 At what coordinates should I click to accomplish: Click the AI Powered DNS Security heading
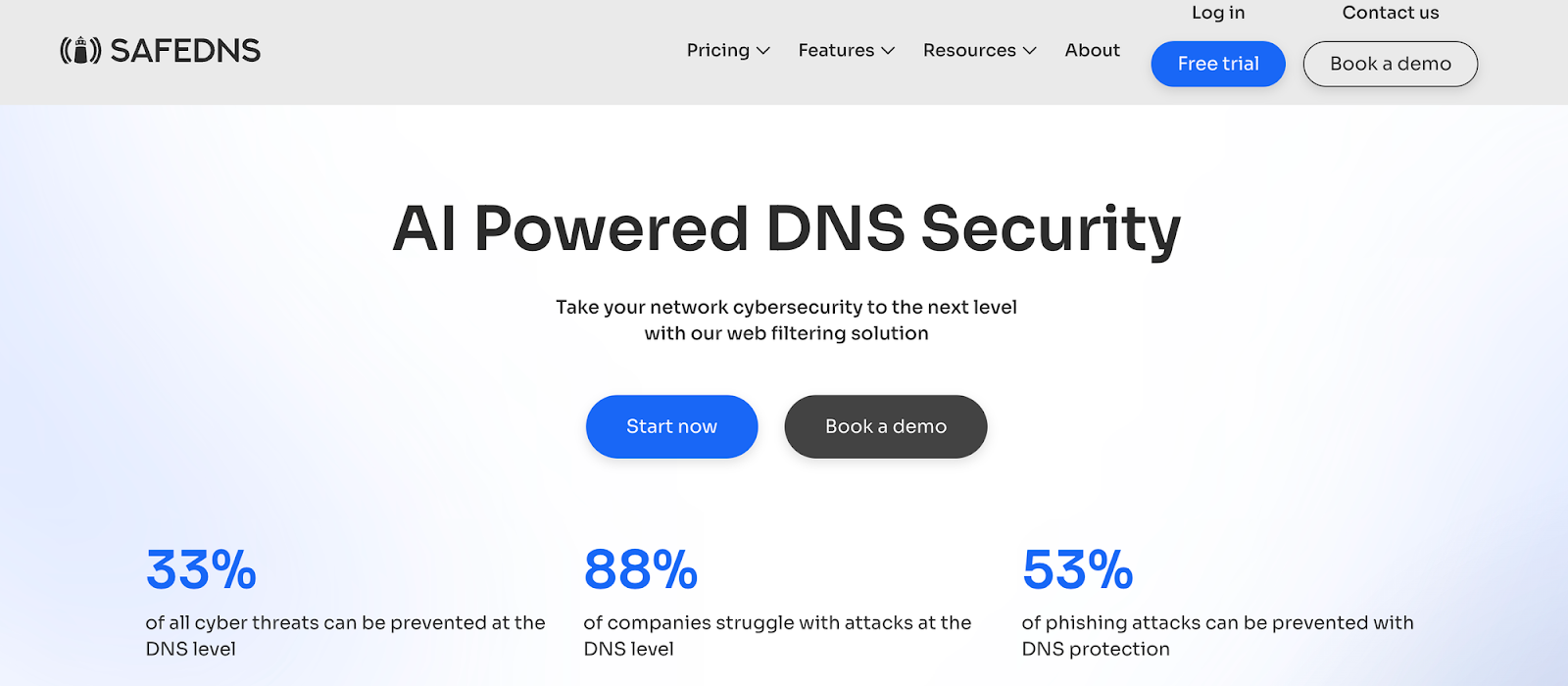pos(787,229)
